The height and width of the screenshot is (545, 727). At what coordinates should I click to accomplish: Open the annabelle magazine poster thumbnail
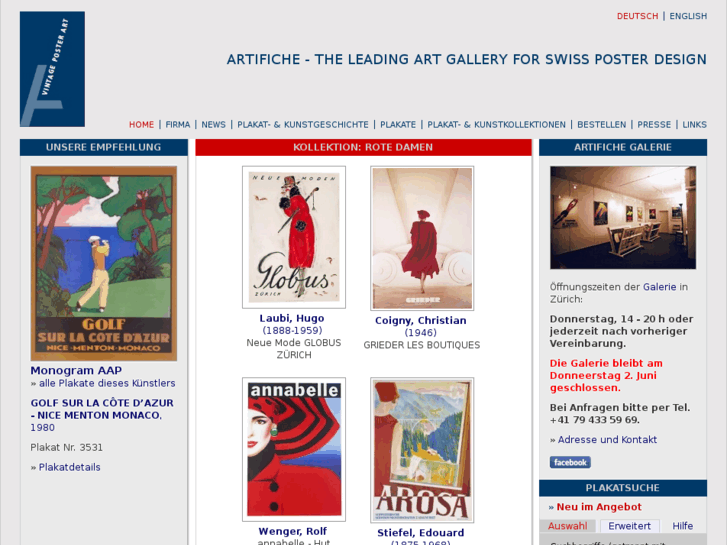click(x=294, y=449)
